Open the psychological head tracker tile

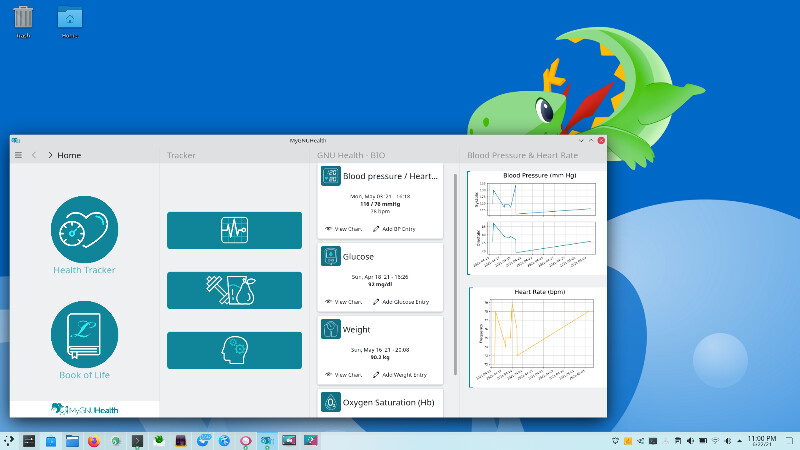[x=234, y=350]
